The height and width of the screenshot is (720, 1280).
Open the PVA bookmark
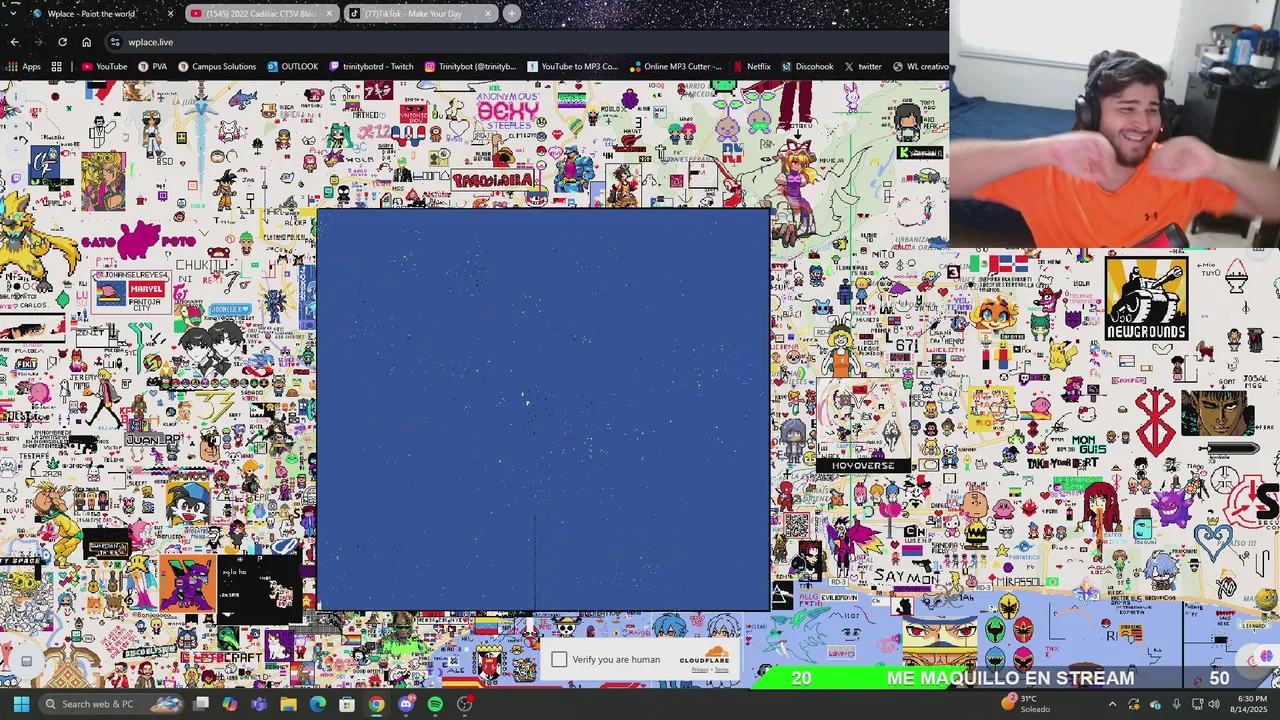point(152,67)
